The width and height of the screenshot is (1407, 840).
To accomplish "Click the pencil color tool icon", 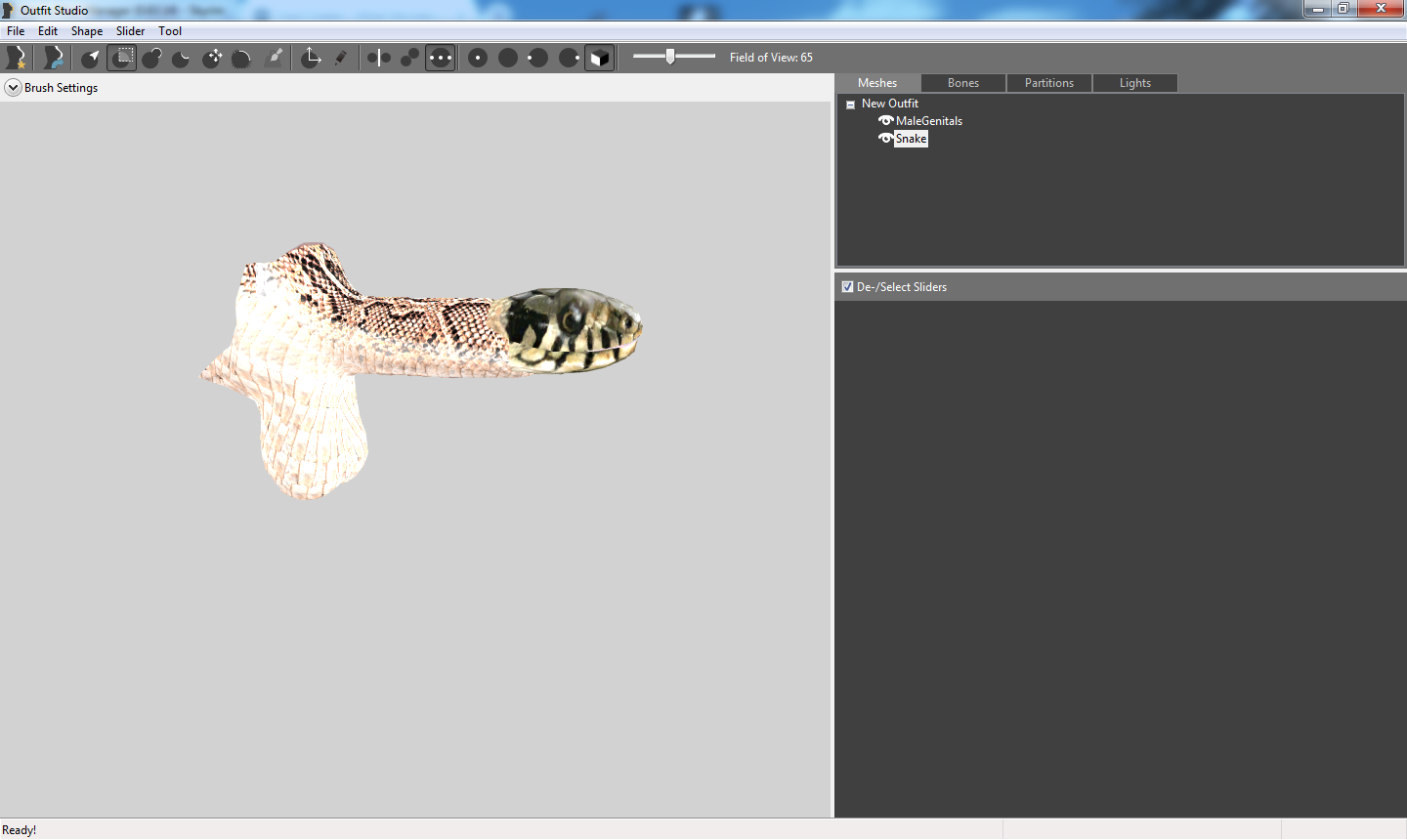I will 341,58.
